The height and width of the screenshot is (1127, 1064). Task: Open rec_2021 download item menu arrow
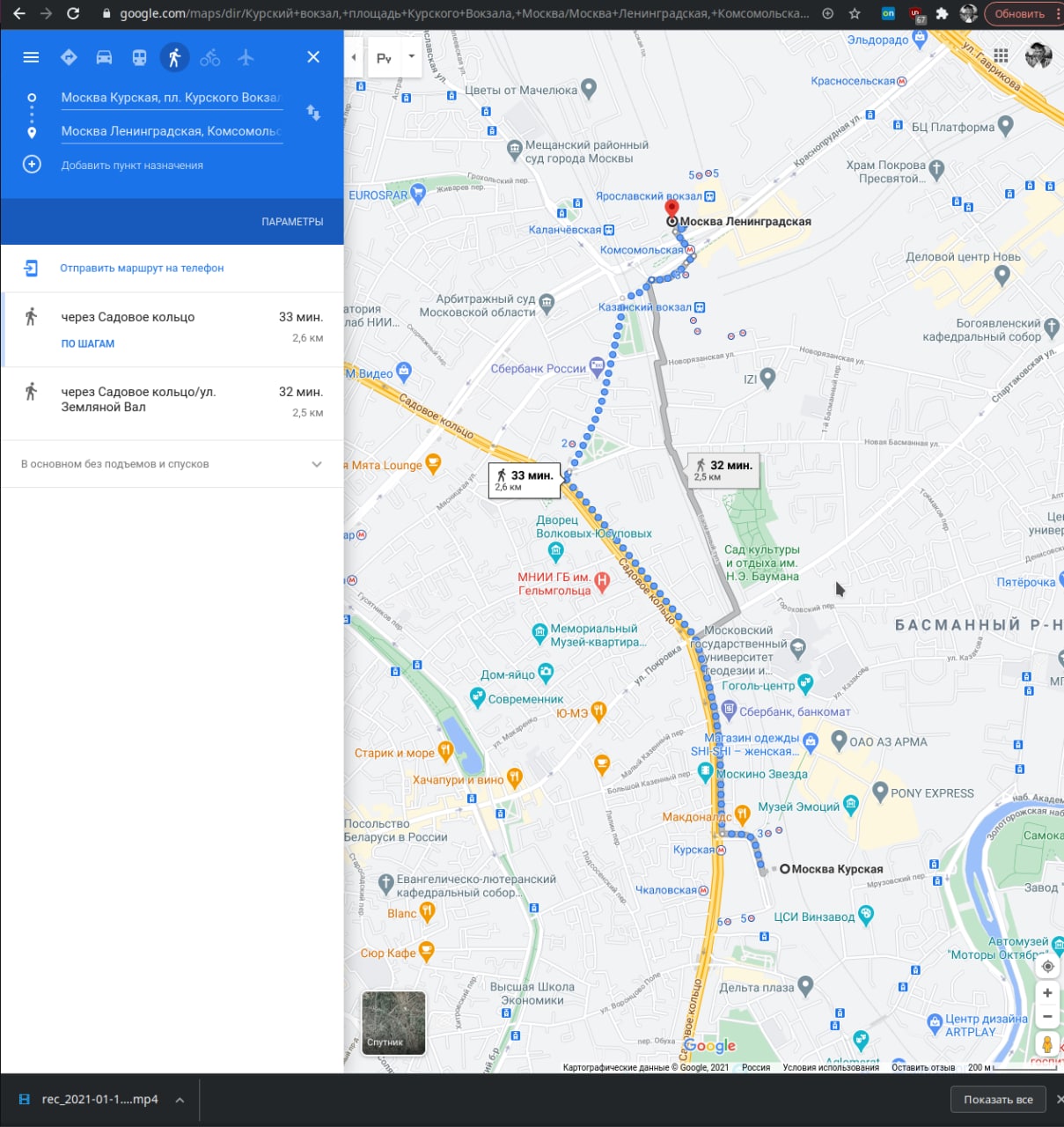(x=180, y=1100)
